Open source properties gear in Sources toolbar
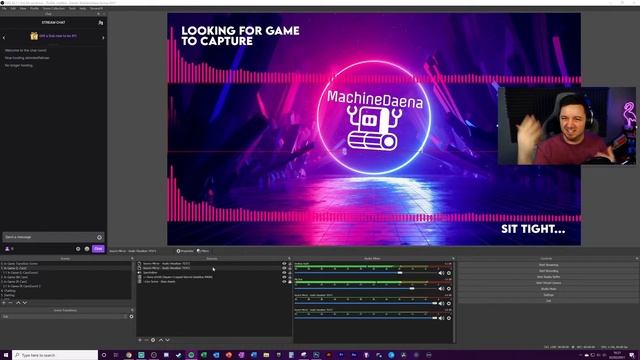Image resolution: width=640 pixels, height=360 pixels. [x=153, y=340]
